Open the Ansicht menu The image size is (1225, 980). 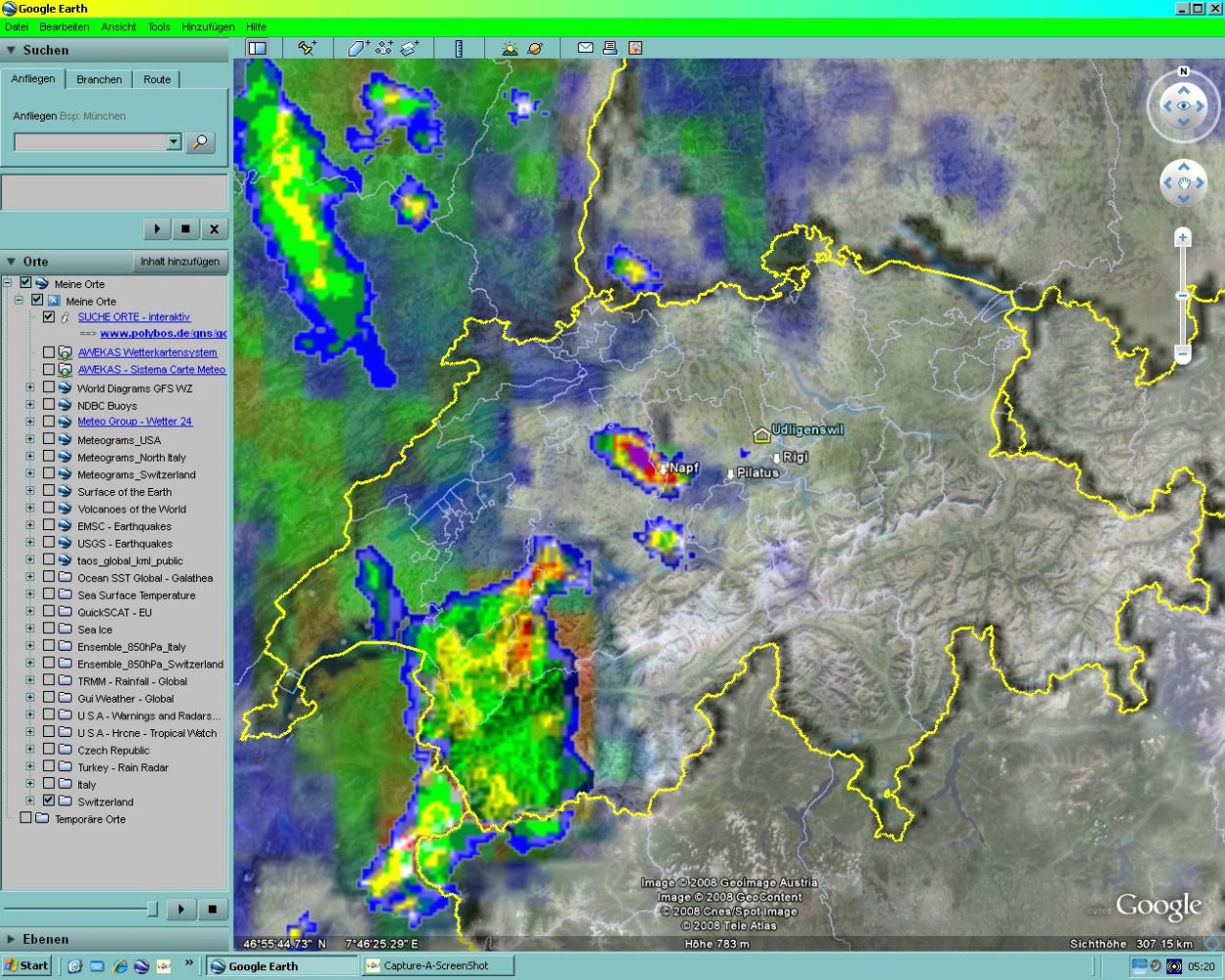click(x=119, y=27)
